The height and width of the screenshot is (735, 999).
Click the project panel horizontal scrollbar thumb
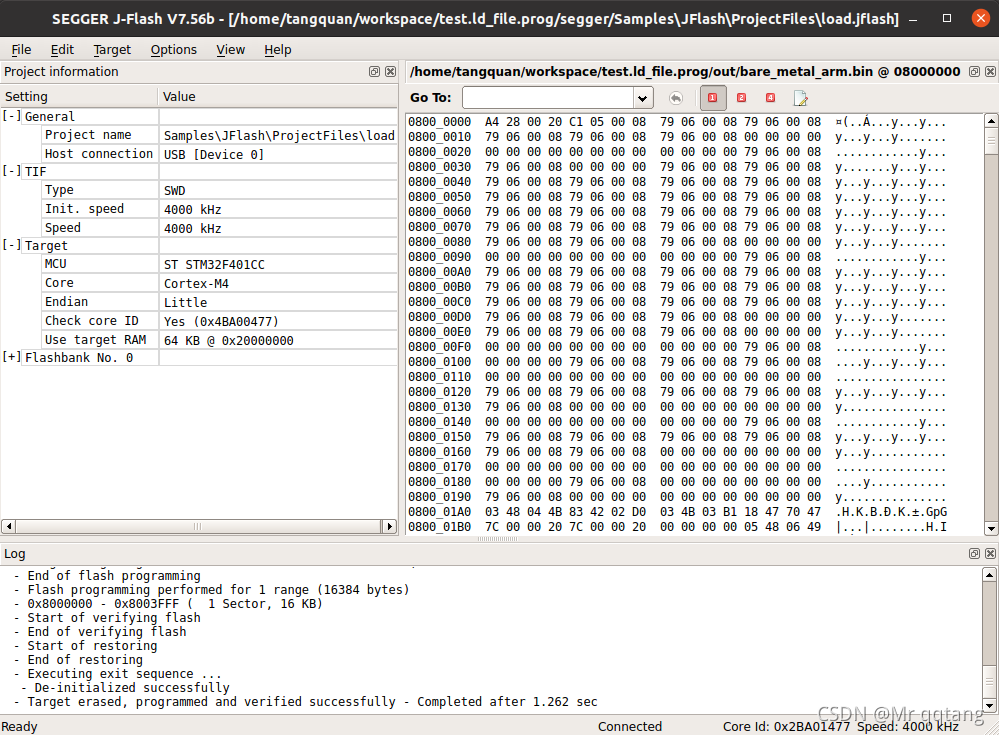pos(198,526)
